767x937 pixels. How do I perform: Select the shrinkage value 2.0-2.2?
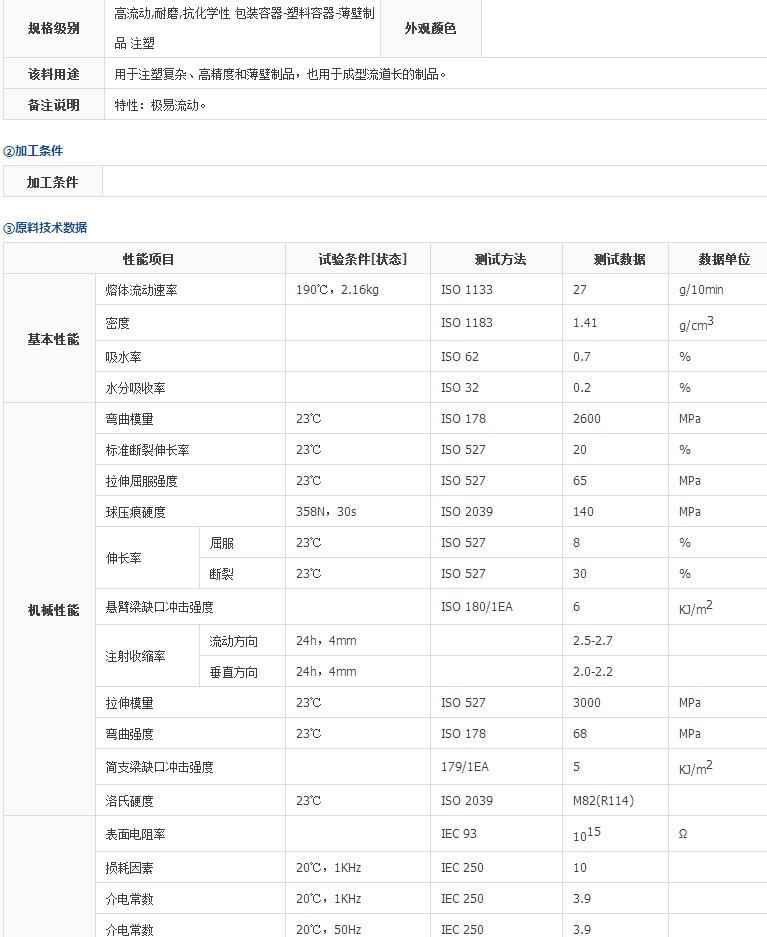pos(593,672)
